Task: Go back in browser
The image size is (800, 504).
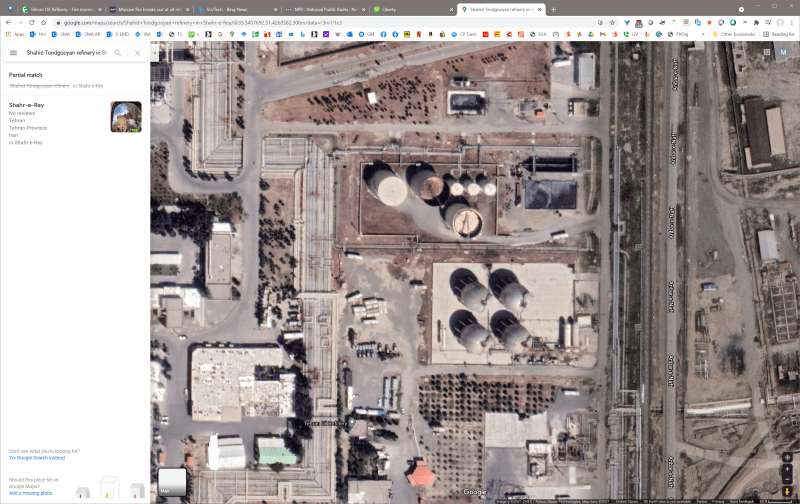Action: (8, 22)
